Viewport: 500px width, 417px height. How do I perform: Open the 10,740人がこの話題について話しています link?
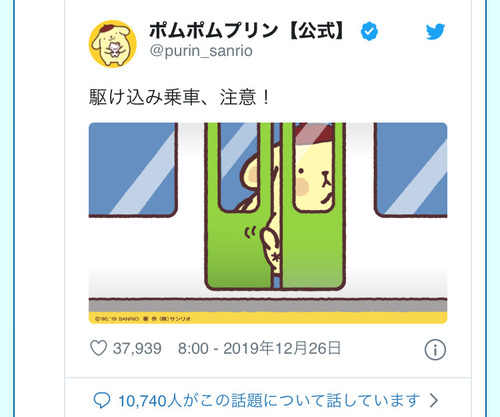[x=269, y=401]
